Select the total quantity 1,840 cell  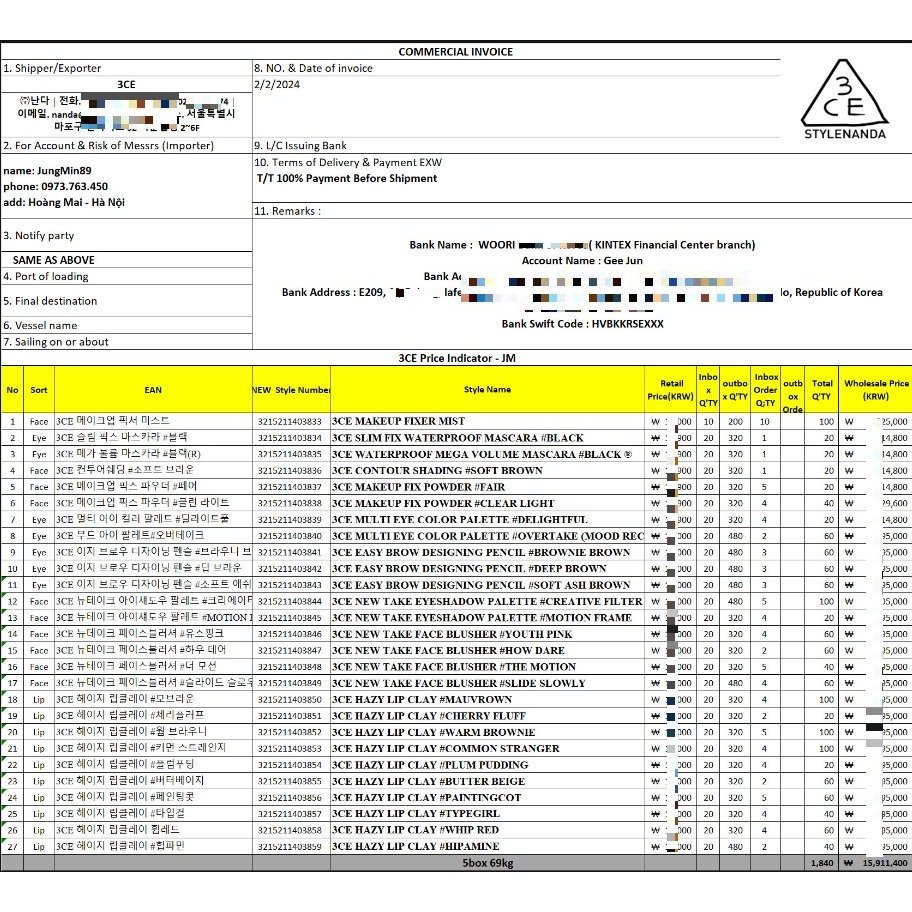pyautogui.click(x=821, y=863)
